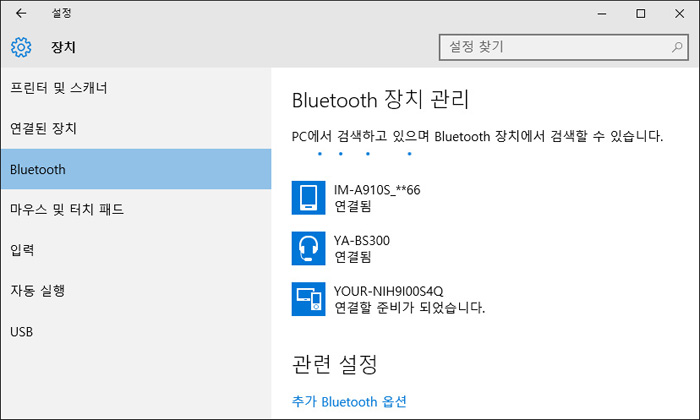The height and width of the screenshot is (420, 700).
Task: Click the back arrow in the title bar
Action: [21, 13]
